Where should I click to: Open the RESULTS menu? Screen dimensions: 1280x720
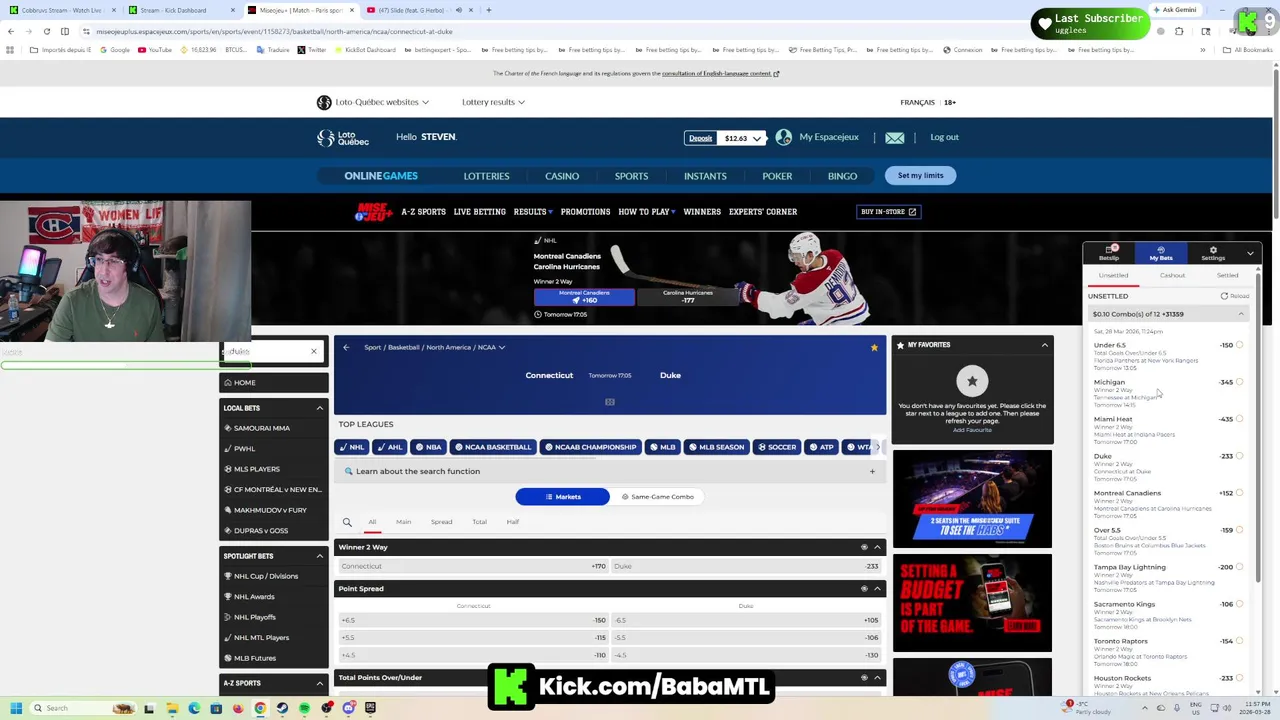(x=533, y=212)
